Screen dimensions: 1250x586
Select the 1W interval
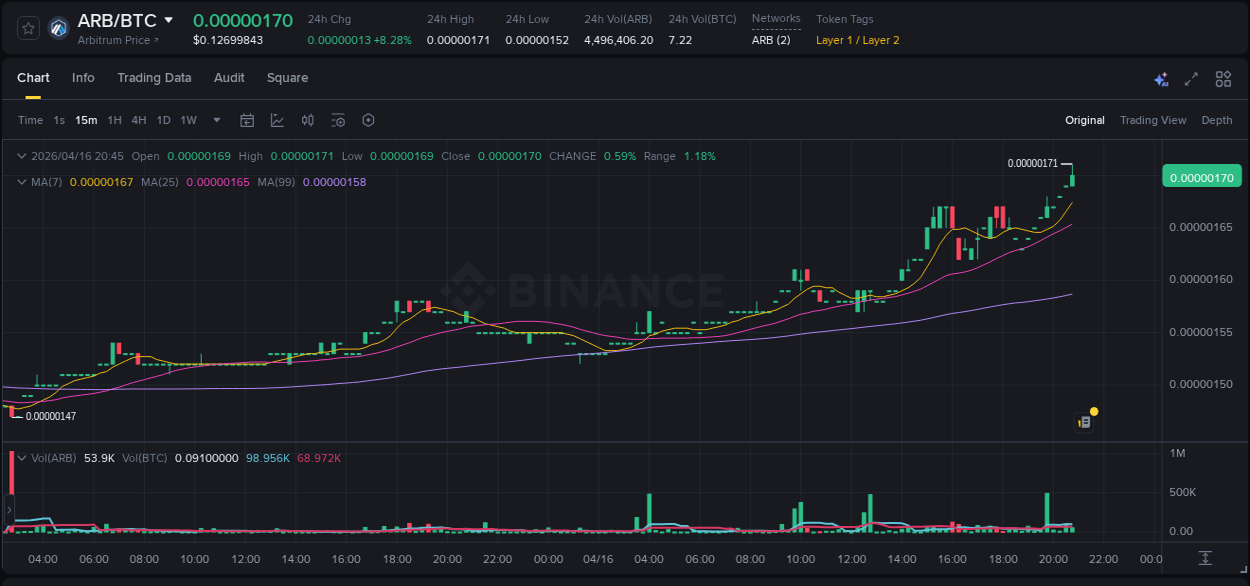188,120
